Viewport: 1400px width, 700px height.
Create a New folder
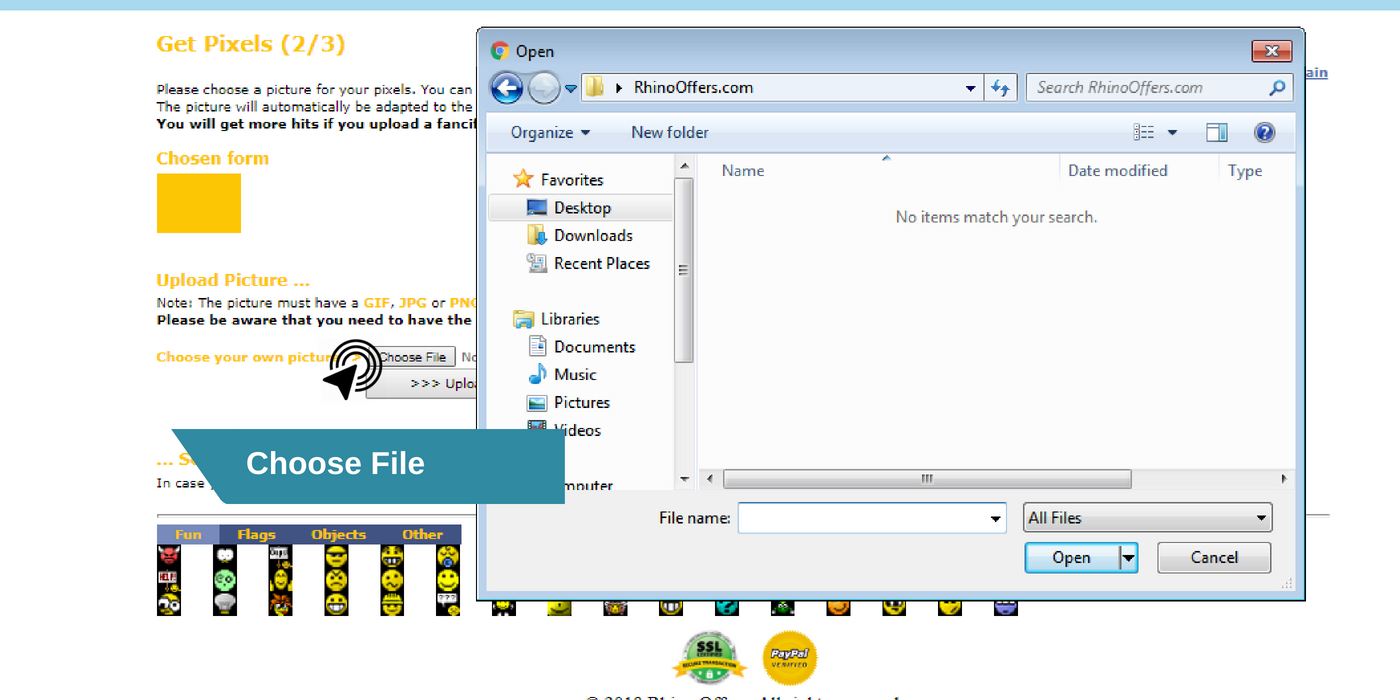point(670,132)
